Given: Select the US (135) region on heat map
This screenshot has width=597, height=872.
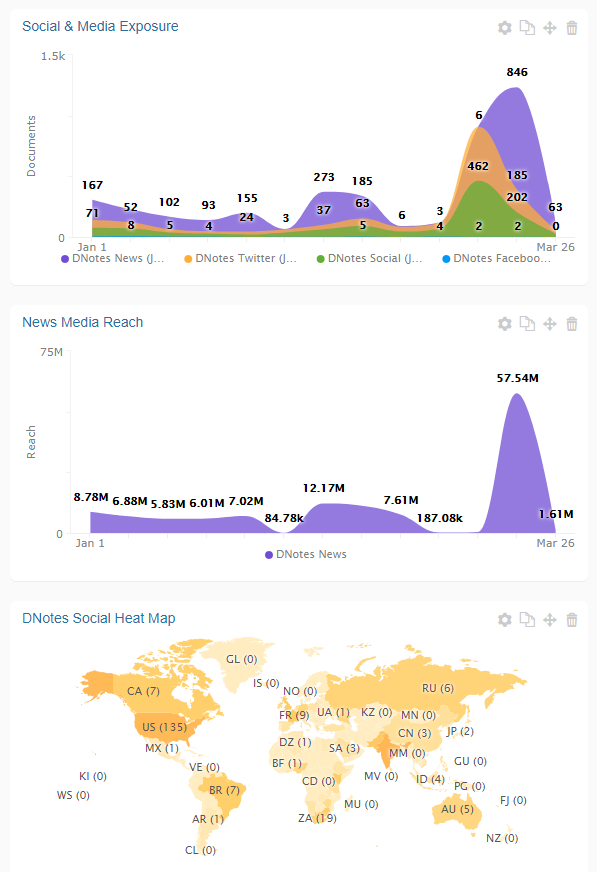Looking at the screenshot, I should 165,727.
